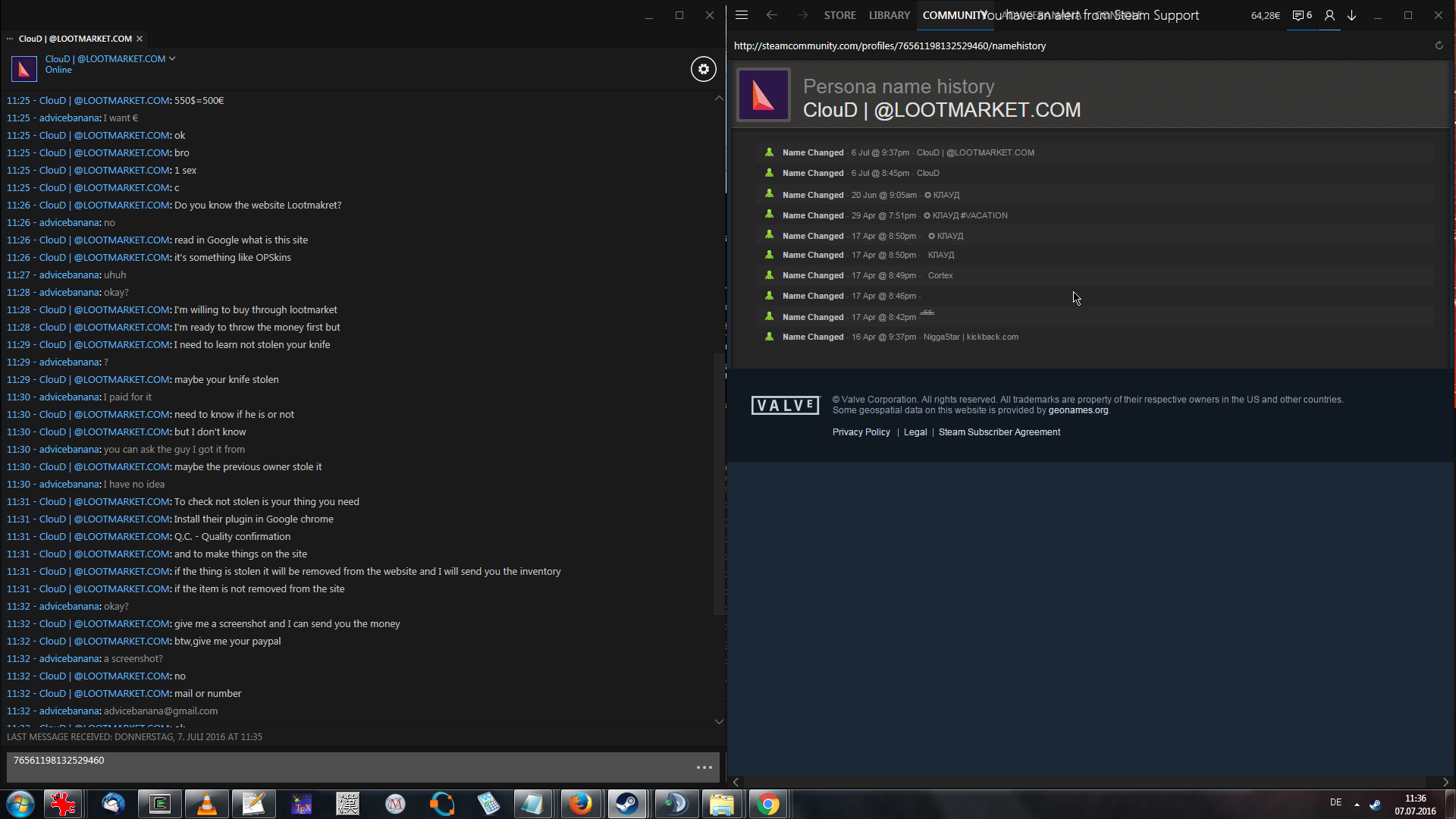Open the friends profile icon
Viewport: 1456px width, 819px height.
[x=1329, y=15]
